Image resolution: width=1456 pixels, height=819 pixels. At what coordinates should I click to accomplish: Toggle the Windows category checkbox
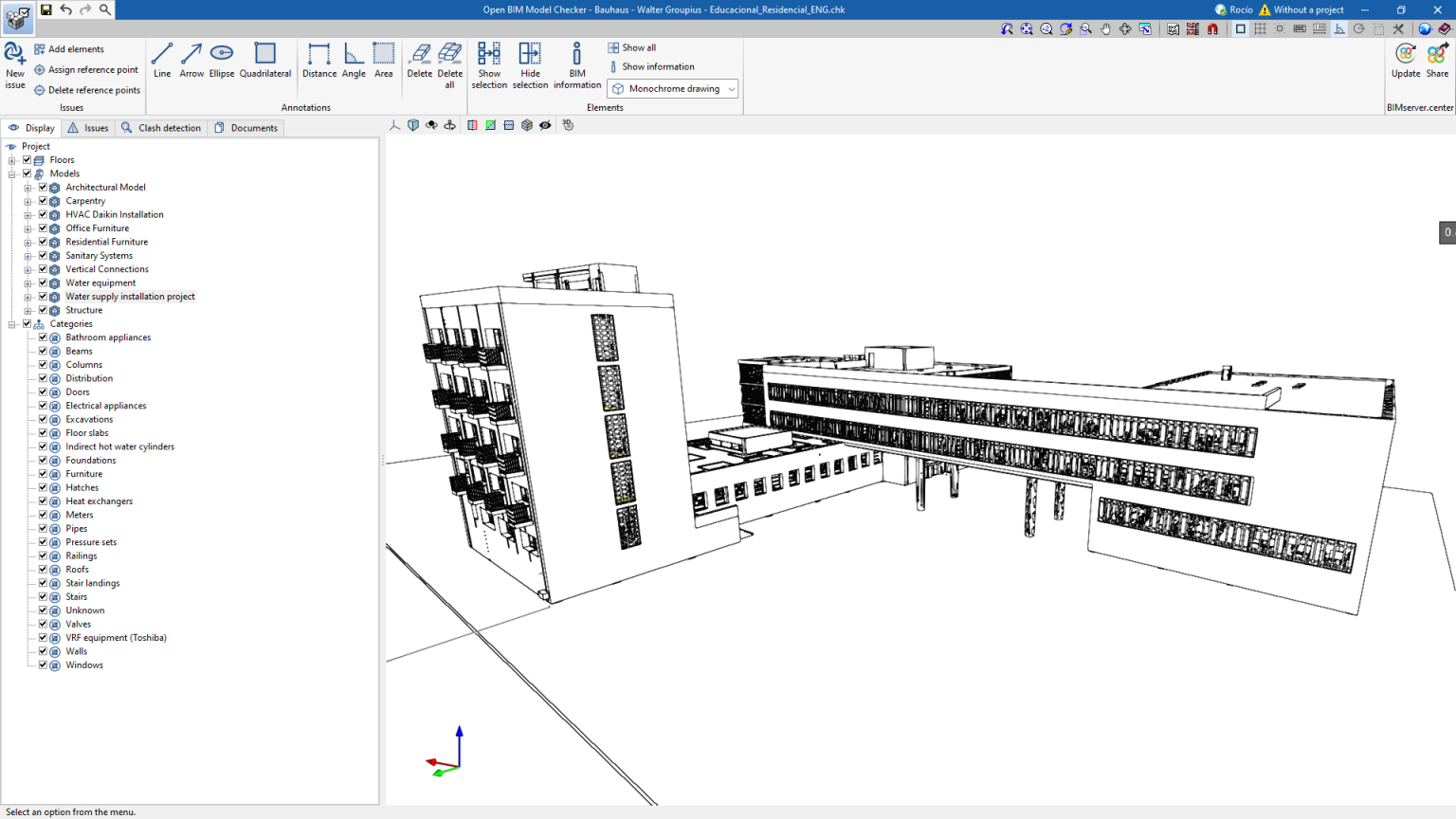point(43,664)
